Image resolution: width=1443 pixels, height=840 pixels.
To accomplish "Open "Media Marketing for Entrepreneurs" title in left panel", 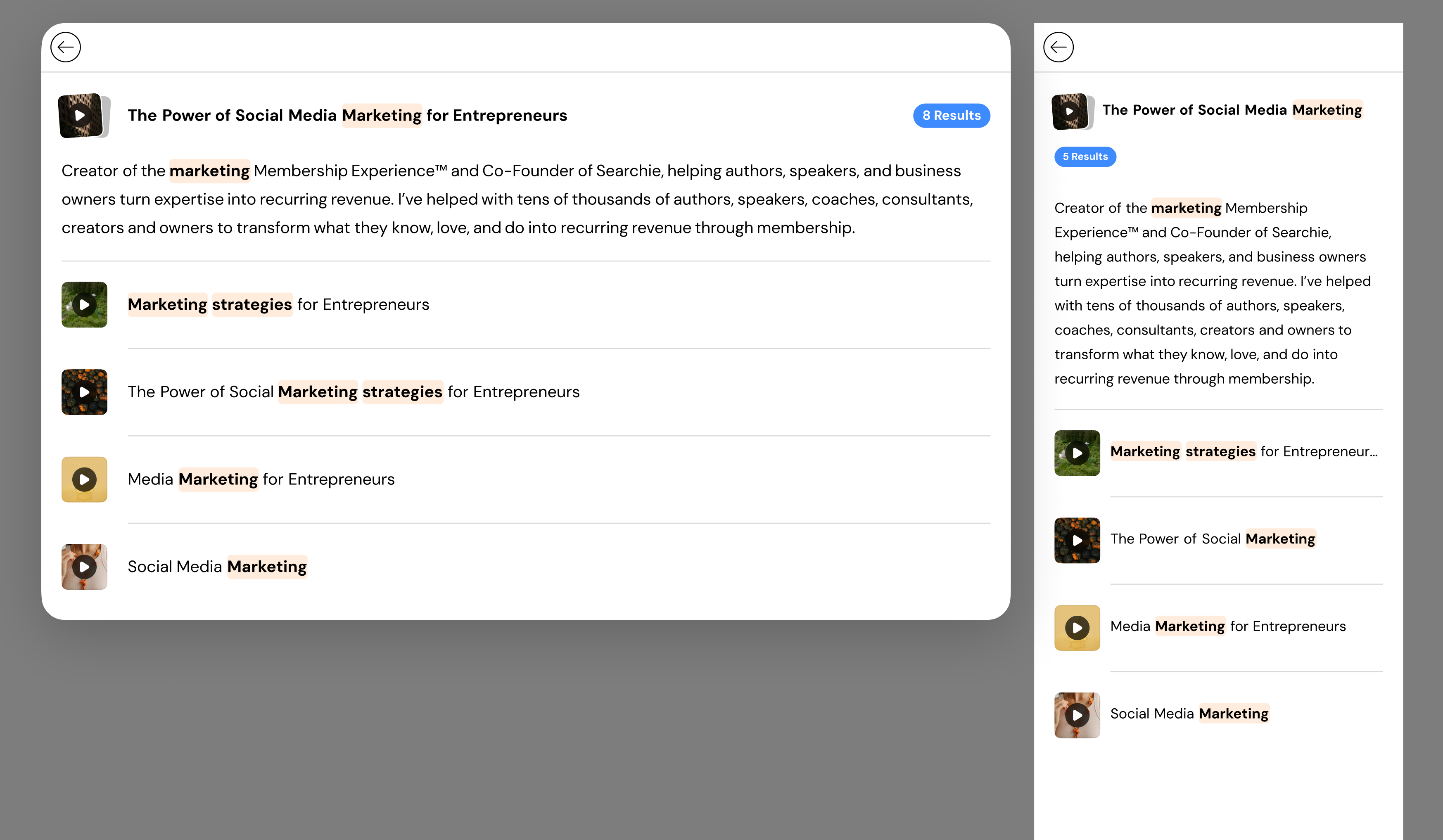I will tap(261, 479).
